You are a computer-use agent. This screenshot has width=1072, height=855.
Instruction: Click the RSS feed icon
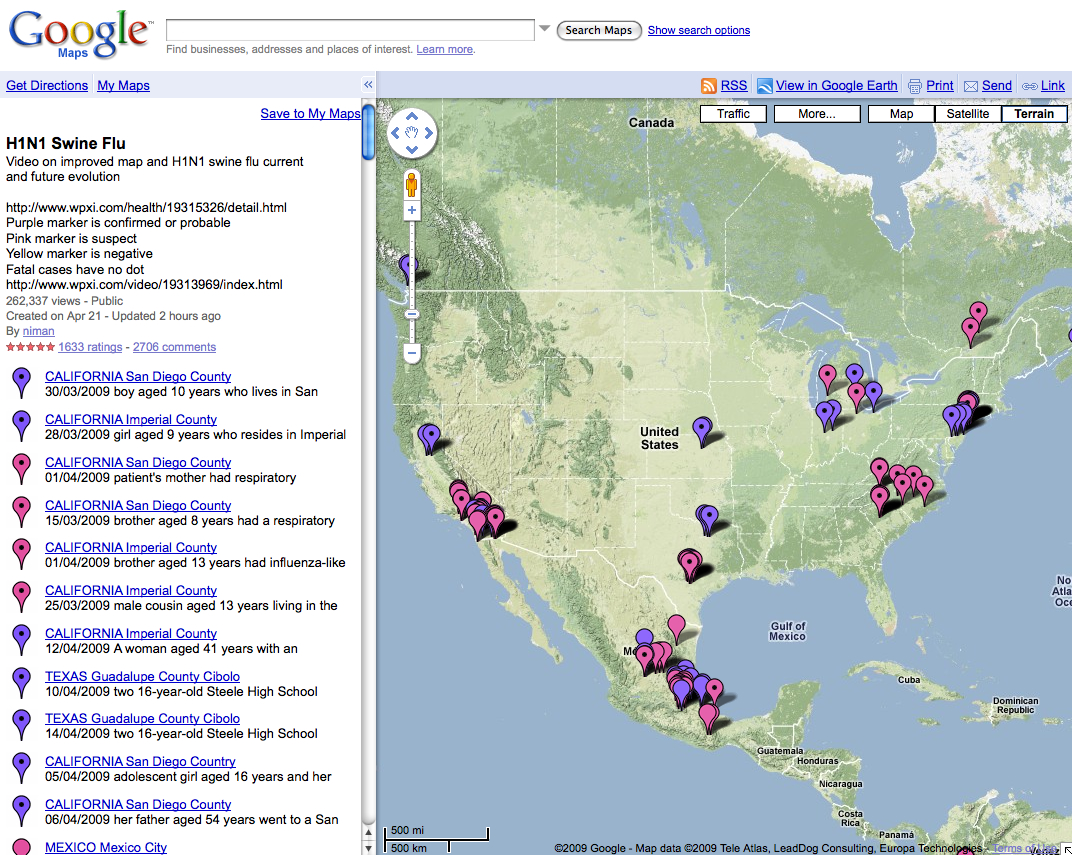pyautogui.click(x=709, y=85)
